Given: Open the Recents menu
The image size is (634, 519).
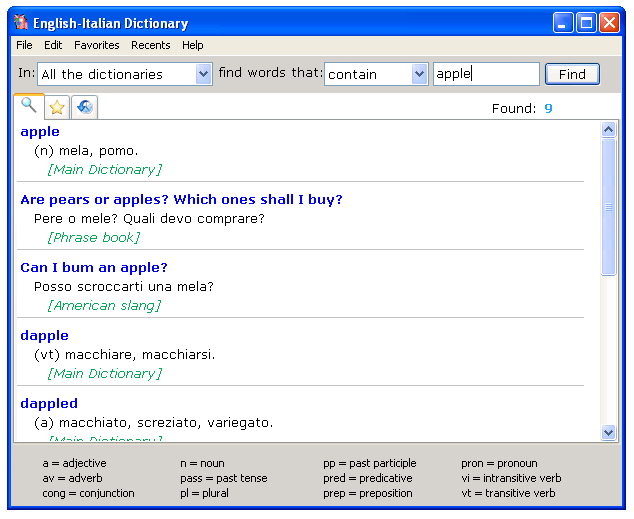Looking at the screenshot, I should (x=150, y=45).
